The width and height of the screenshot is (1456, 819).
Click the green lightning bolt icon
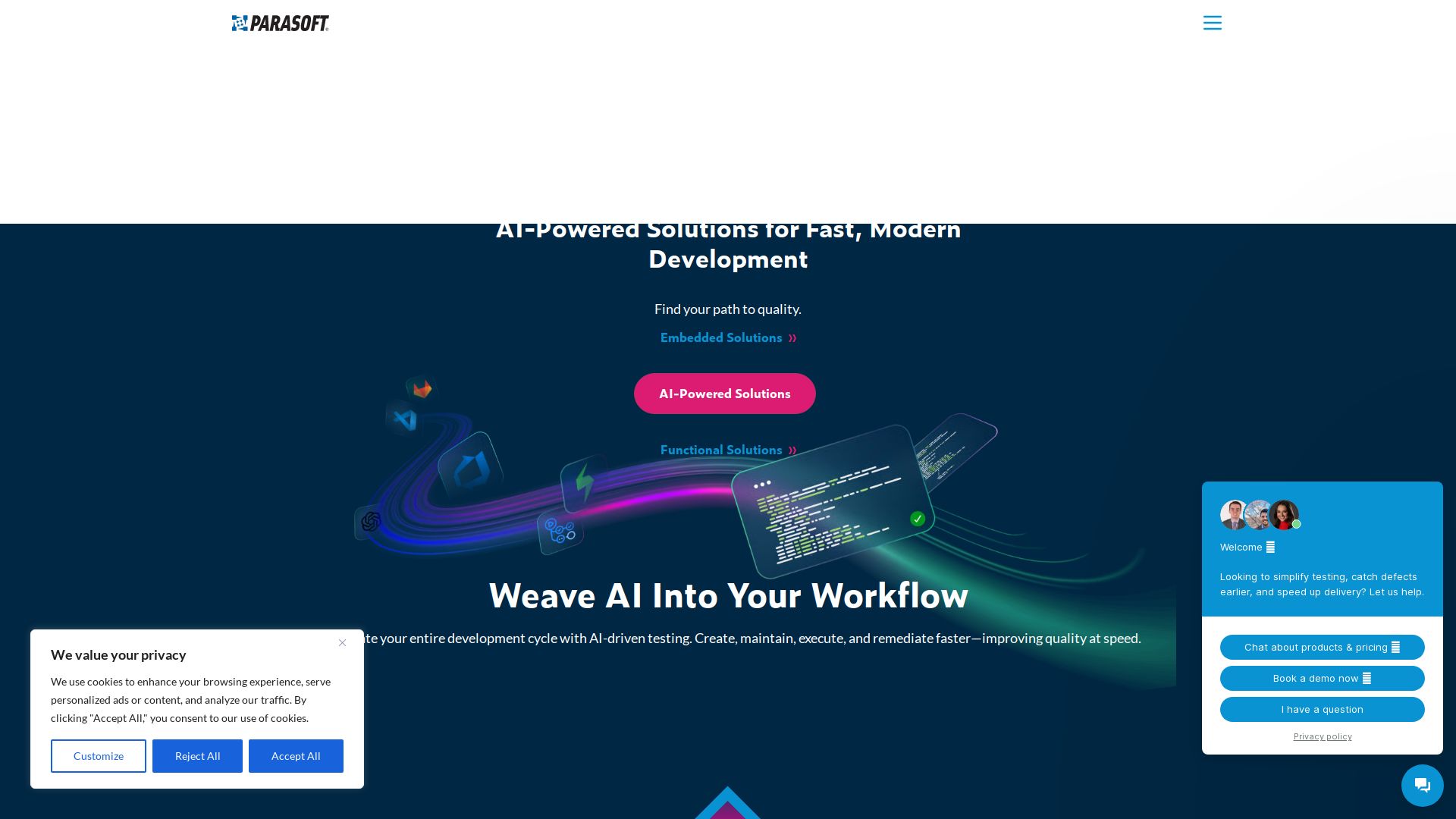584,482
